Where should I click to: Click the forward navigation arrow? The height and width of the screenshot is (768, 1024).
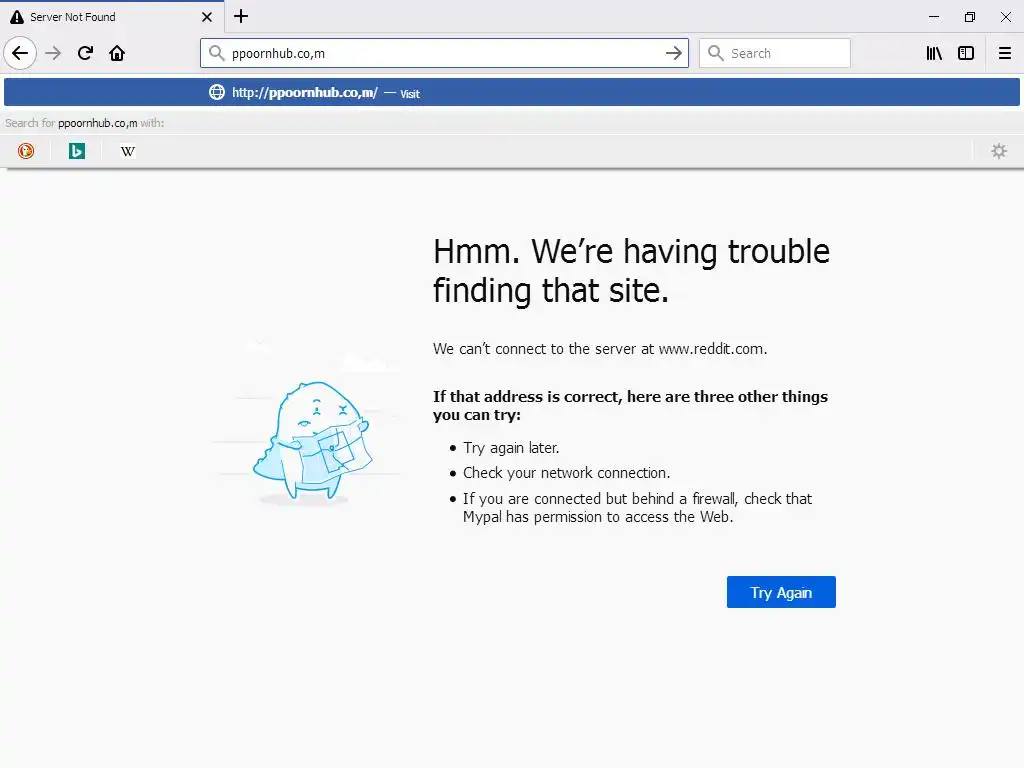(x=54, y=53)
